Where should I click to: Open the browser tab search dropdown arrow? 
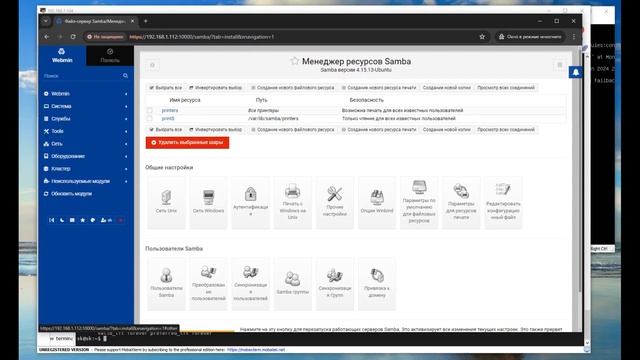click(x=46, y=21)
